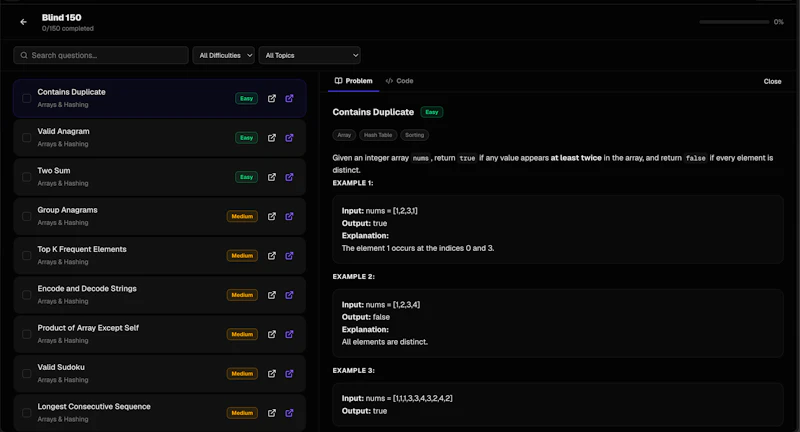The height and width of the screenshot is (432, 800).
Task: Select the Valid Sudoku question title
Action: point(61,367)
